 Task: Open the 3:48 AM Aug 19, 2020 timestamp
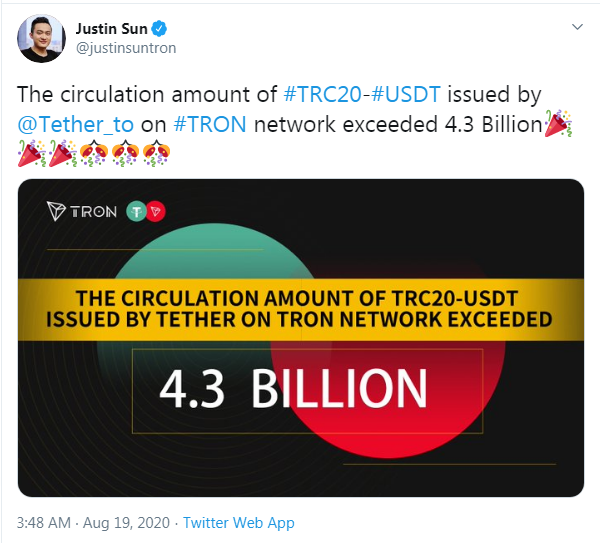click(93, 523)
